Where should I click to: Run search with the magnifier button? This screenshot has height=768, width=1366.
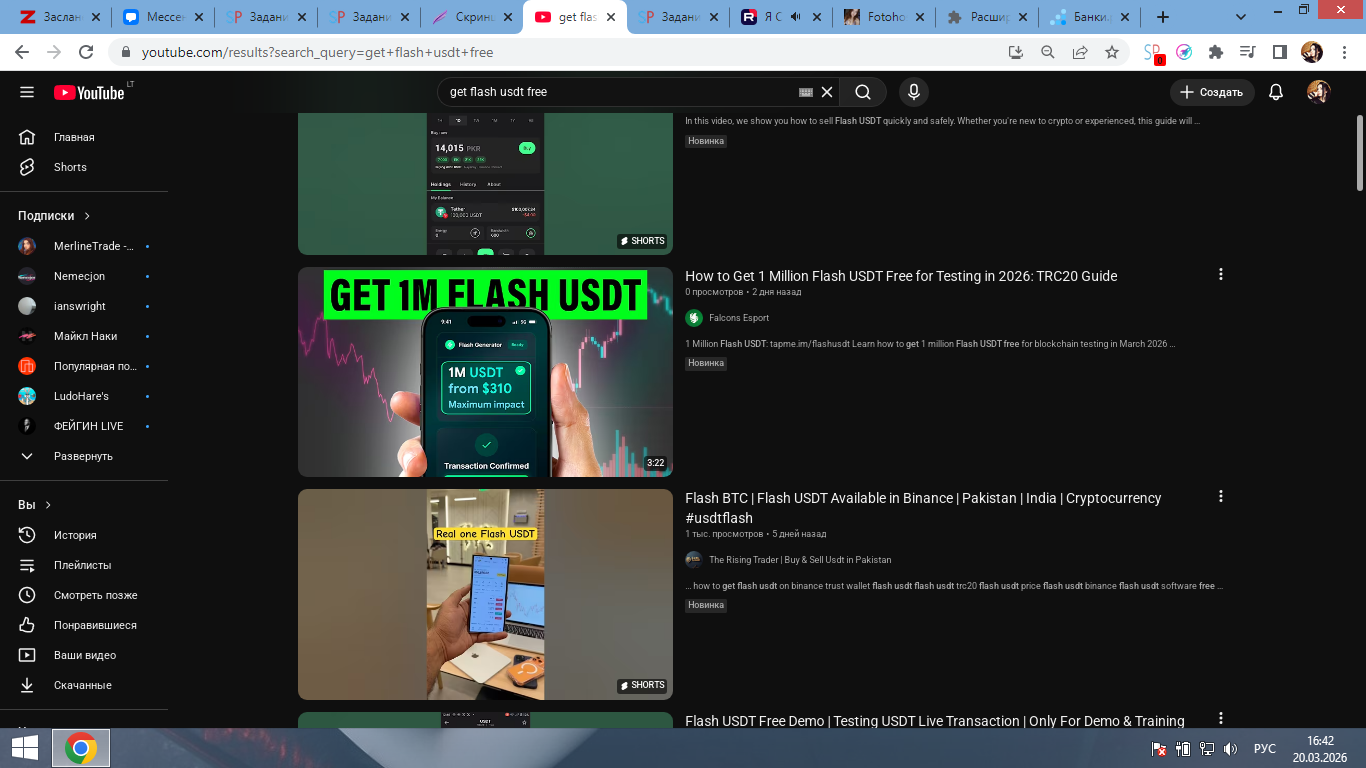863,92
